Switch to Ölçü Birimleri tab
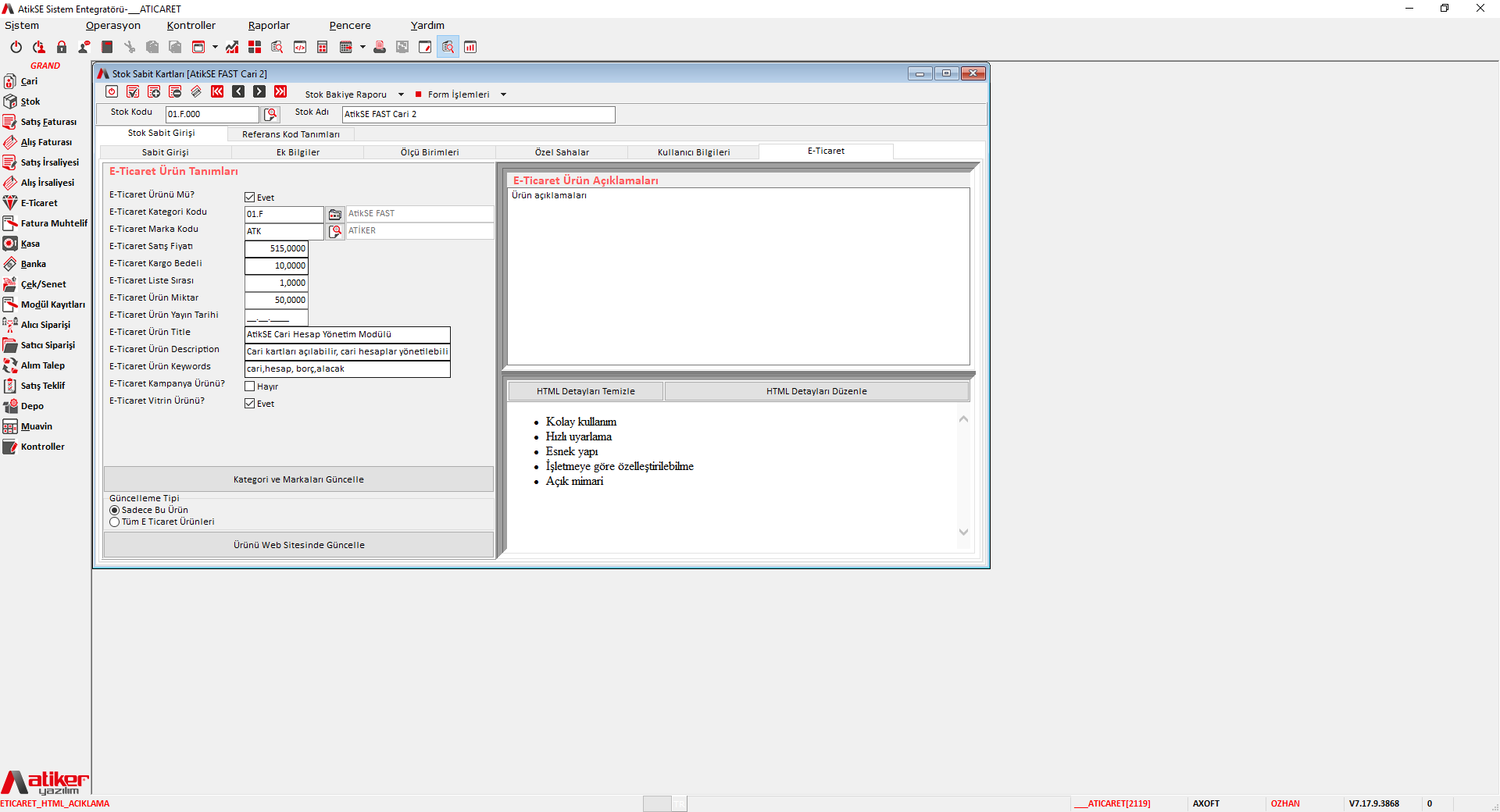 (430, 152)
